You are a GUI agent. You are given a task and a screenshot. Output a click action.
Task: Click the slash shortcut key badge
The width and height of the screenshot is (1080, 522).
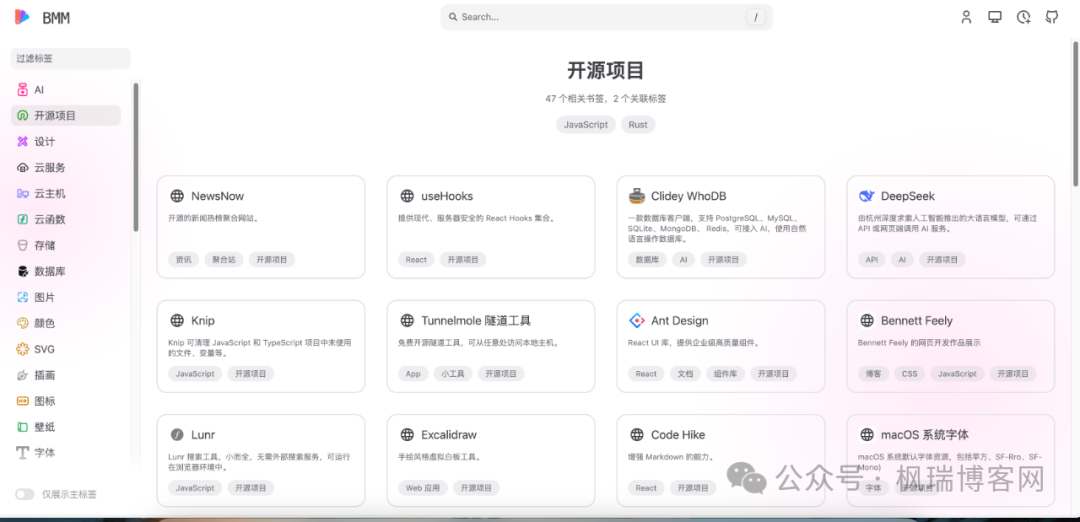click(756, 17)
